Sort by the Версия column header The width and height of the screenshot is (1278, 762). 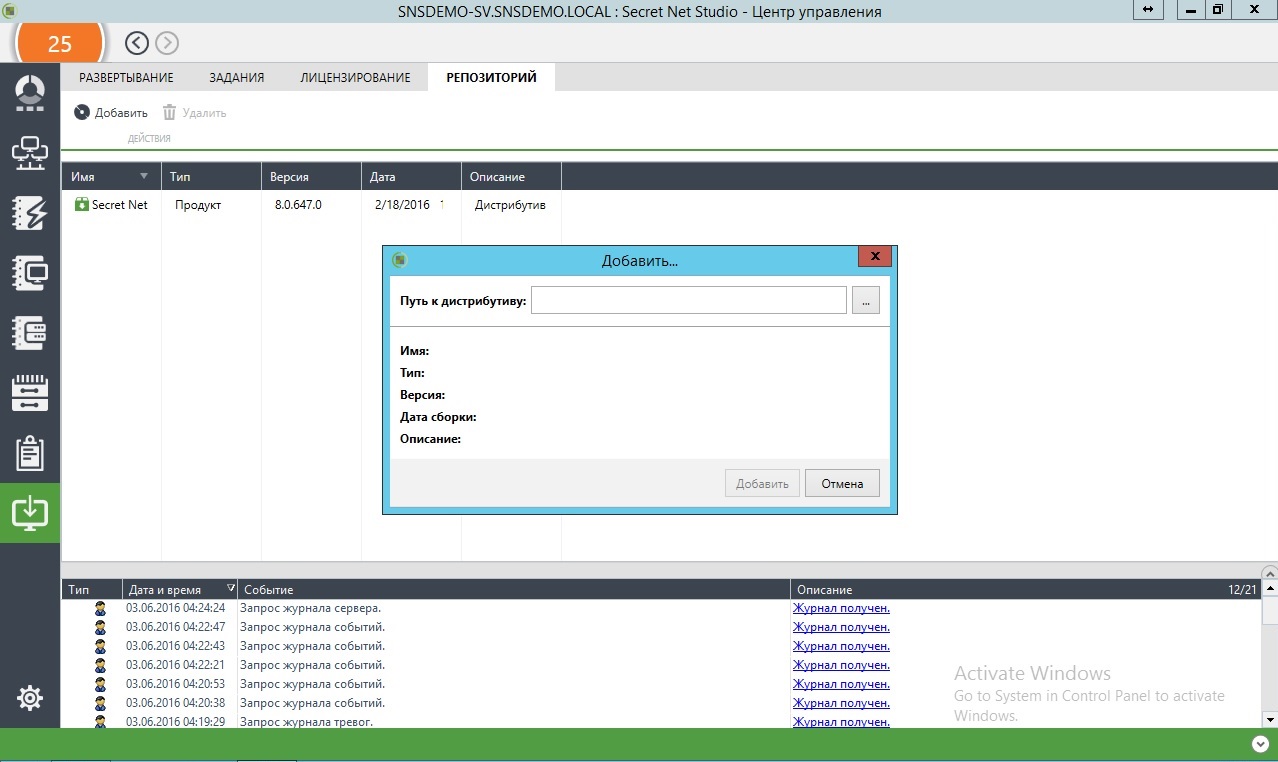coord(311,176)
